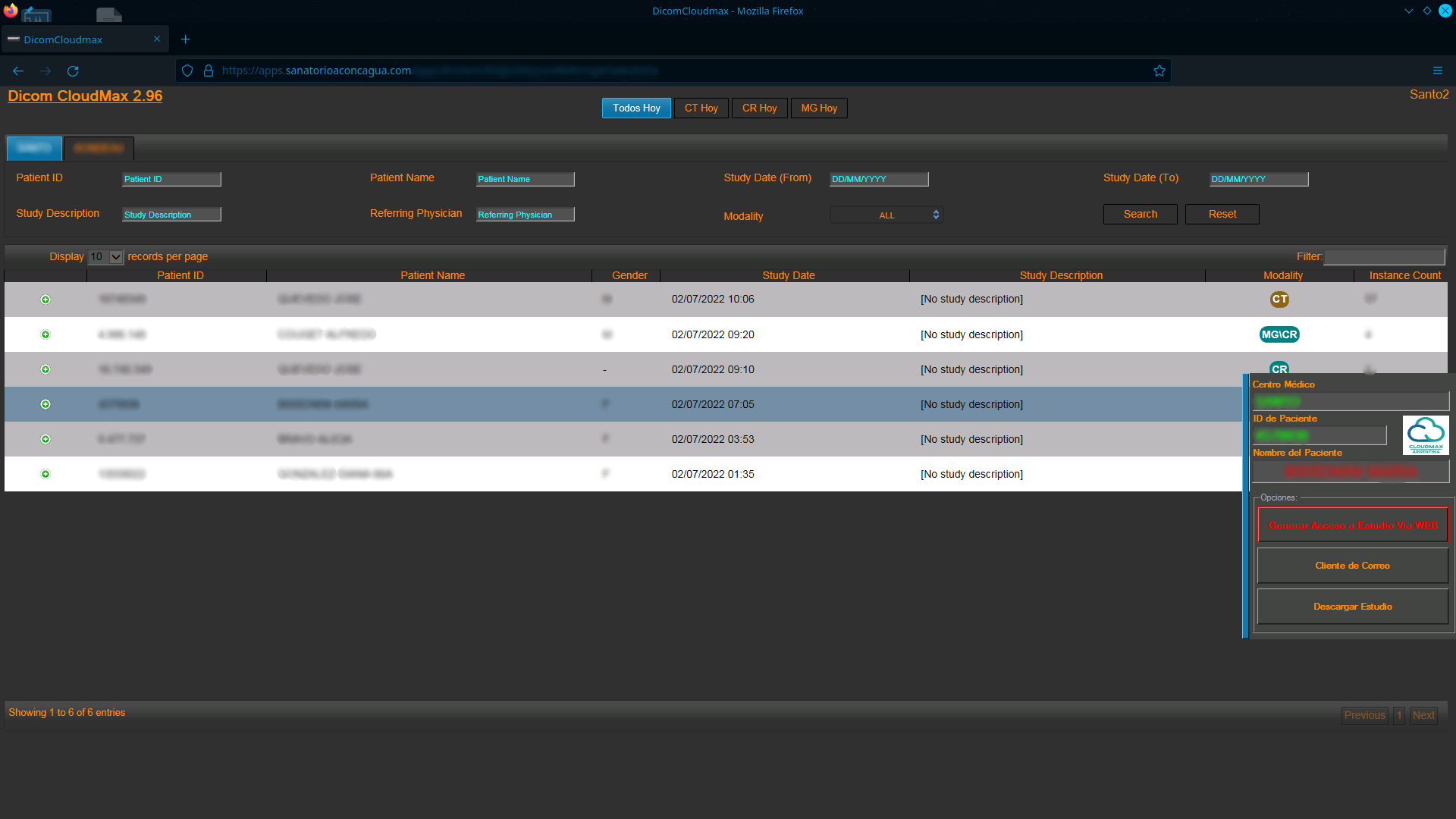The width and height of the screenshot is (1456, 819).
Task: Click the CR modality badge
Action: tap(1279, 368)
